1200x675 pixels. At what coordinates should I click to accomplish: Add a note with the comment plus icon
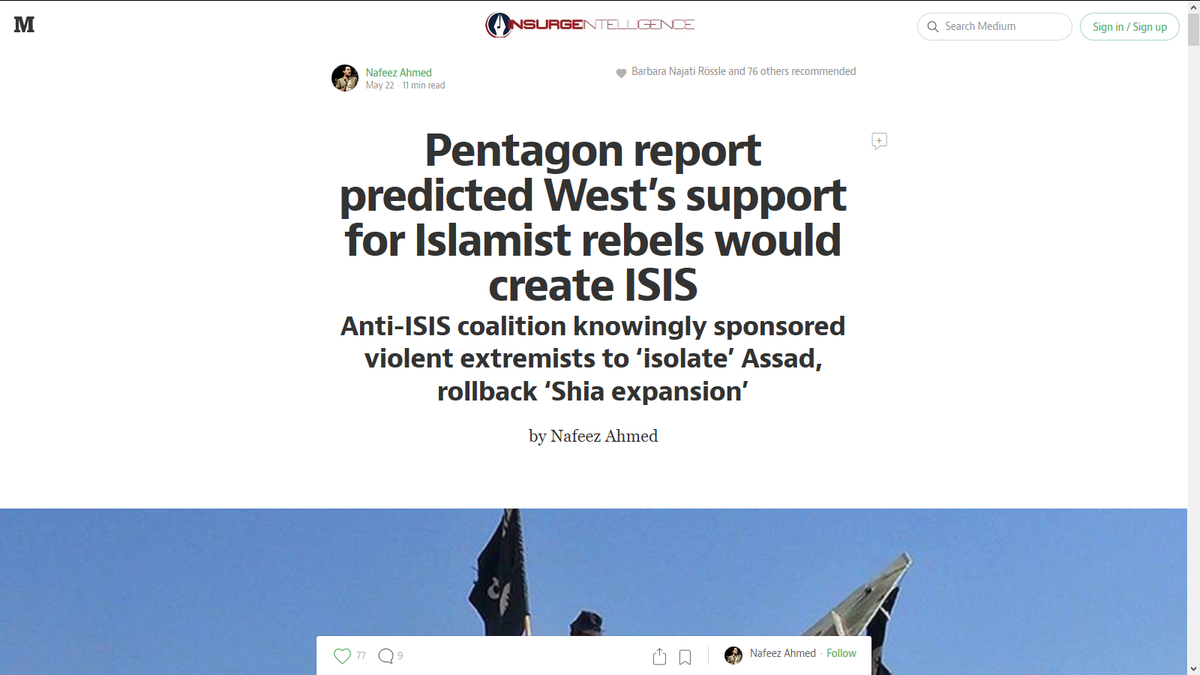coord(879,141)
